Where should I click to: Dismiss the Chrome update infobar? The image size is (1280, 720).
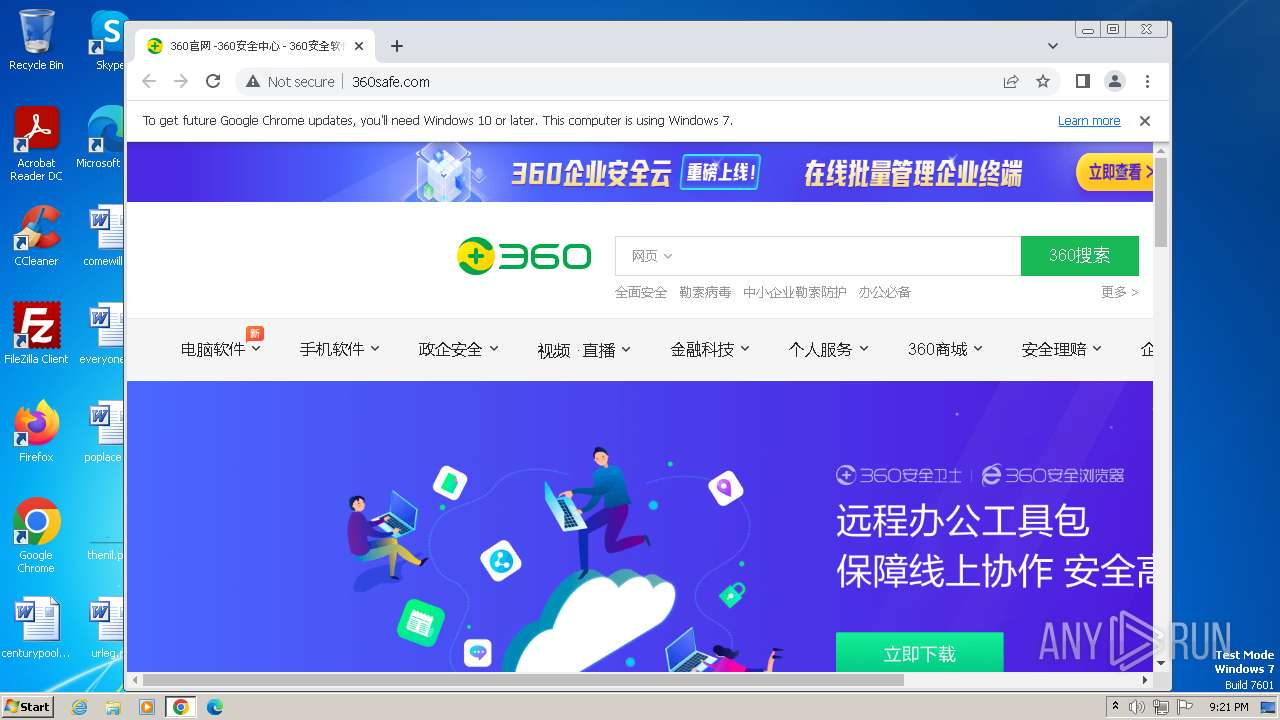(x=1145, y=121)
